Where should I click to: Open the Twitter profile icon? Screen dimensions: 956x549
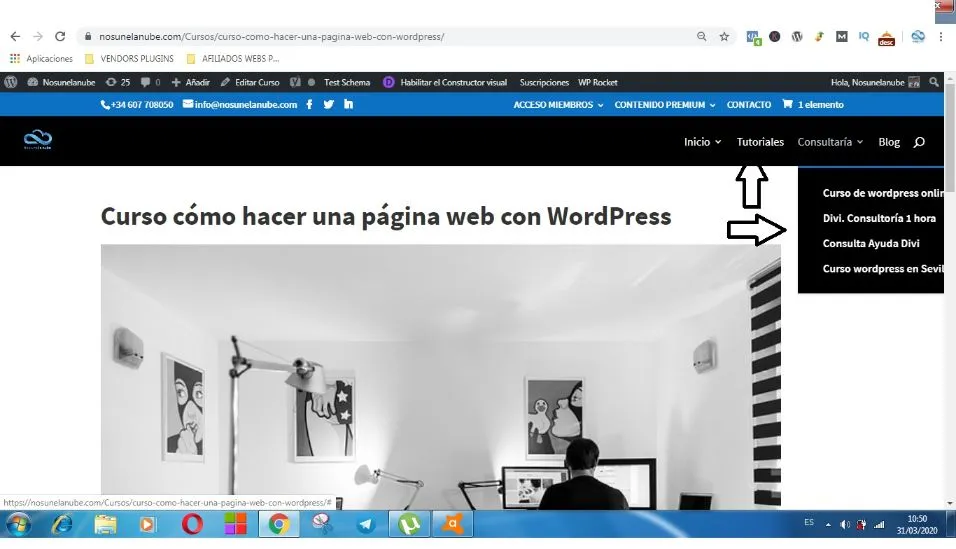[328, 105]
